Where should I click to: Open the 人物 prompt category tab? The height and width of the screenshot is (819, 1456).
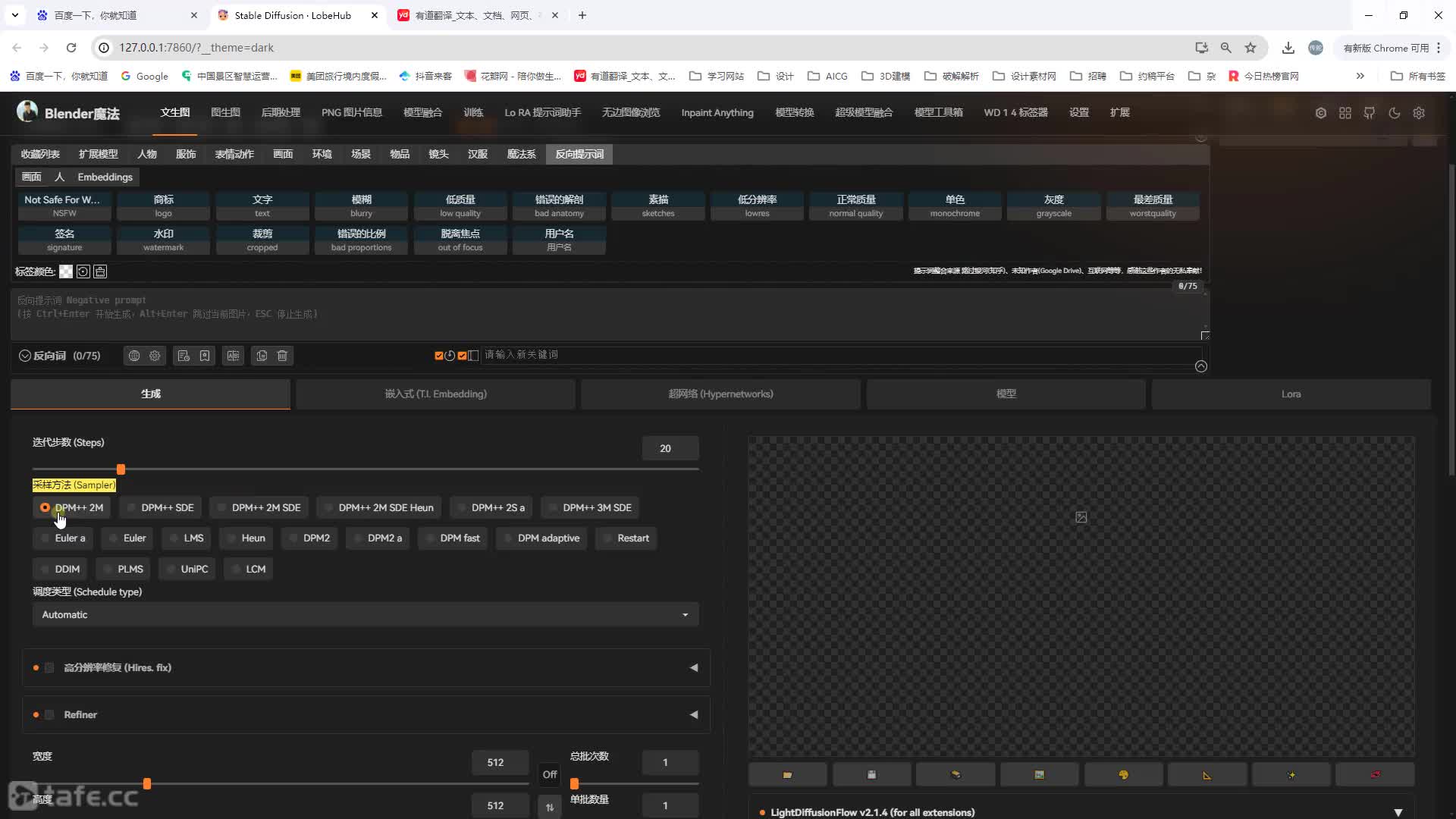[147, 154]
